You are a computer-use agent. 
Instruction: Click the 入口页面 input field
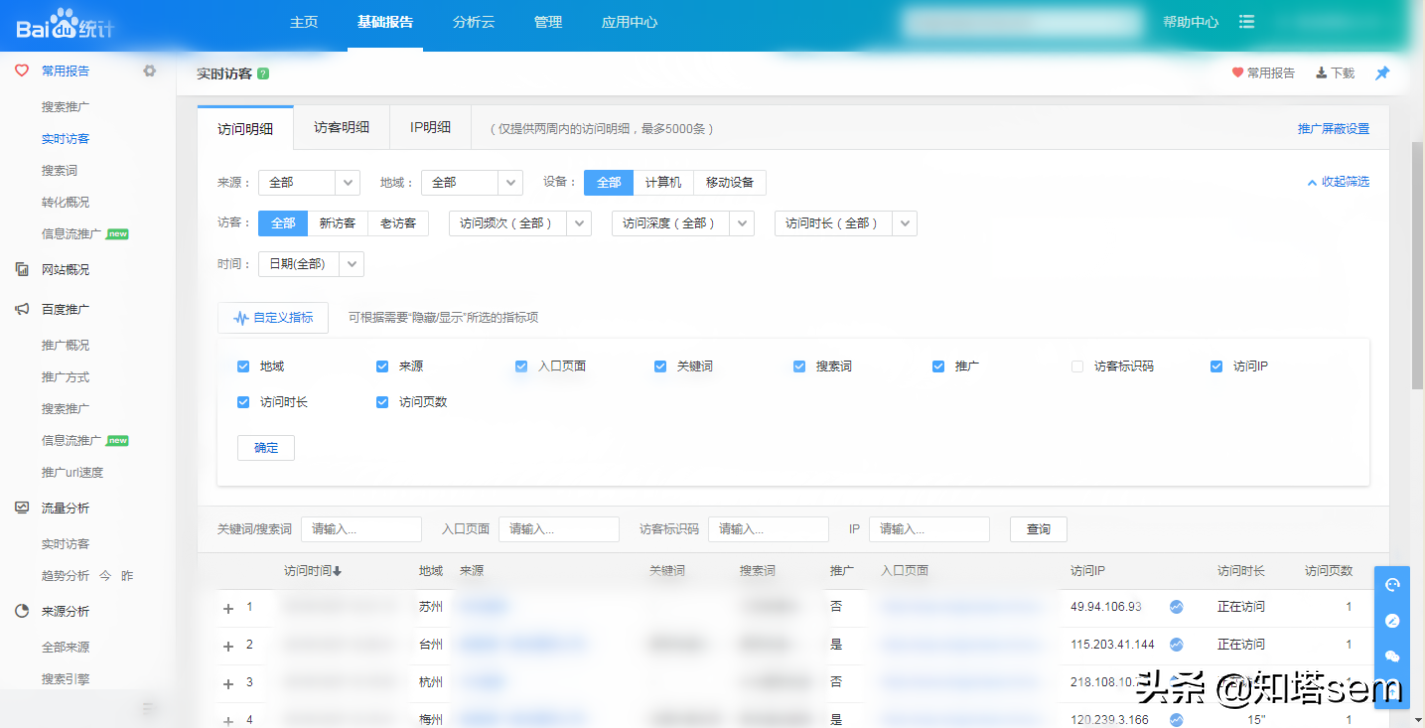tap(559, 529)
